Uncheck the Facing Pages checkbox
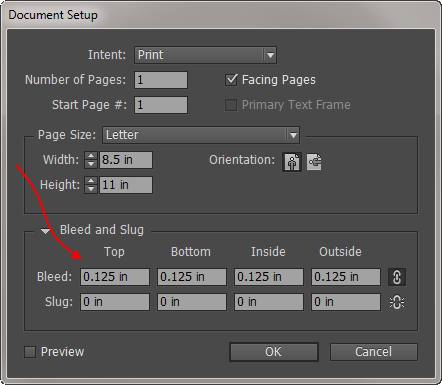This screenshot has width=442, height=385. coord(231,80)
